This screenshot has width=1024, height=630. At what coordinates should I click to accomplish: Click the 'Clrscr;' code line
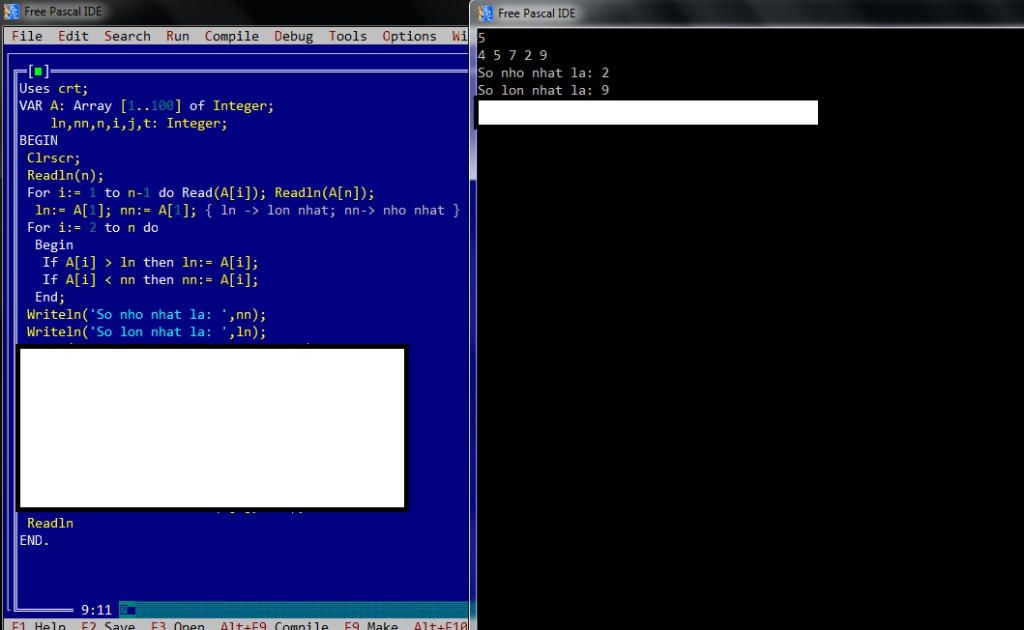tap(54, 157)
